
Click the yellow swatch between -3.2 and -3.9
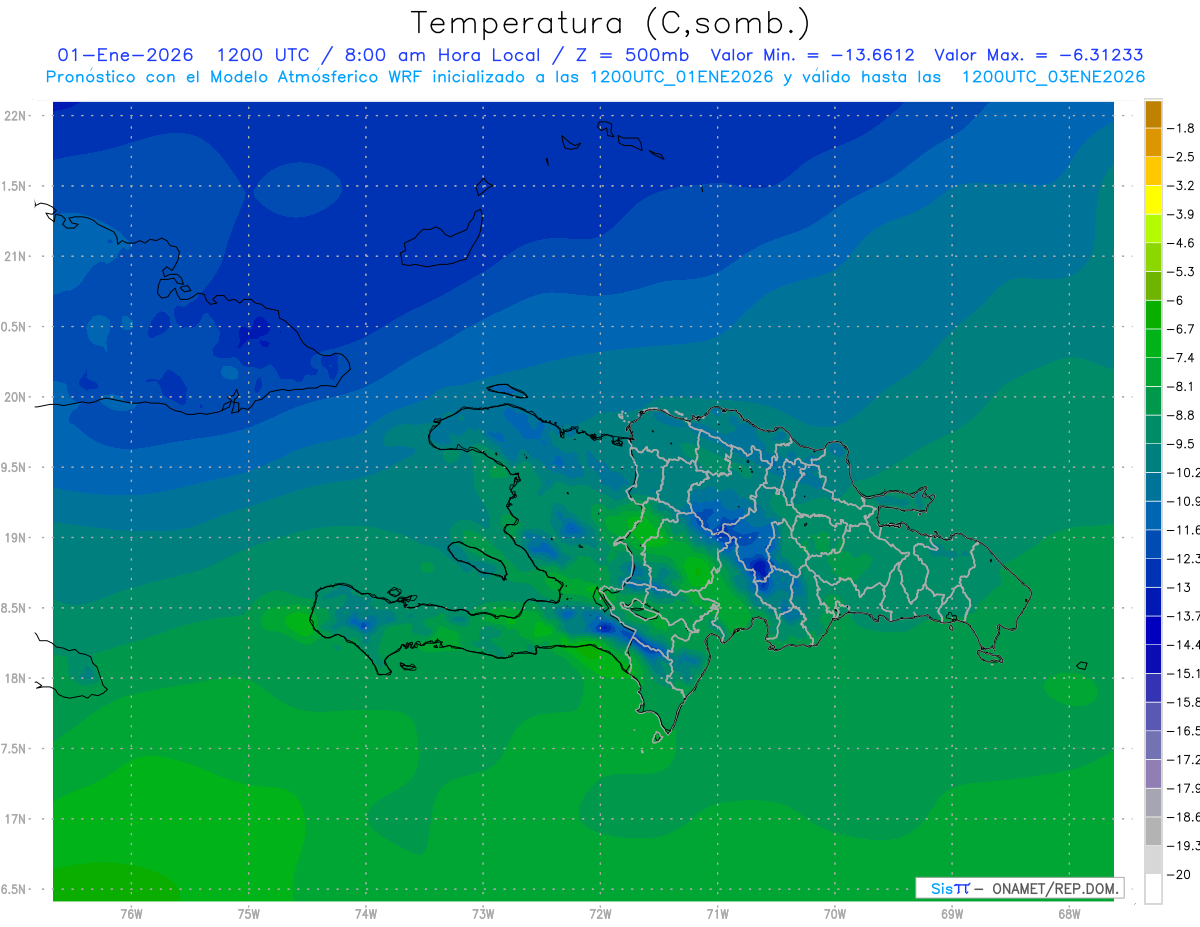point(1153,200)
